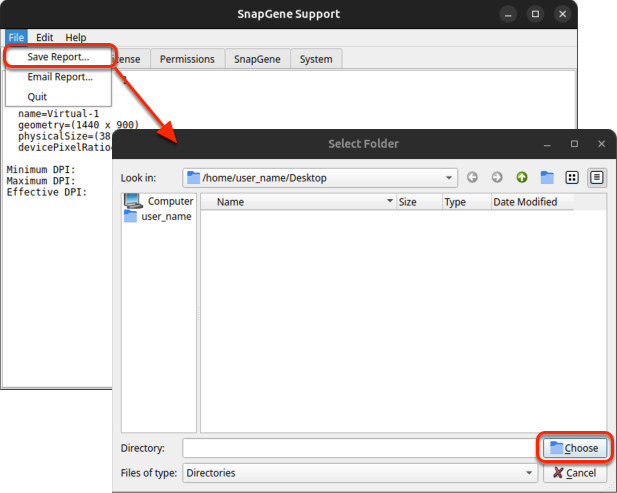Click the Minimum DPI text
617x493 pixels.
41,170
